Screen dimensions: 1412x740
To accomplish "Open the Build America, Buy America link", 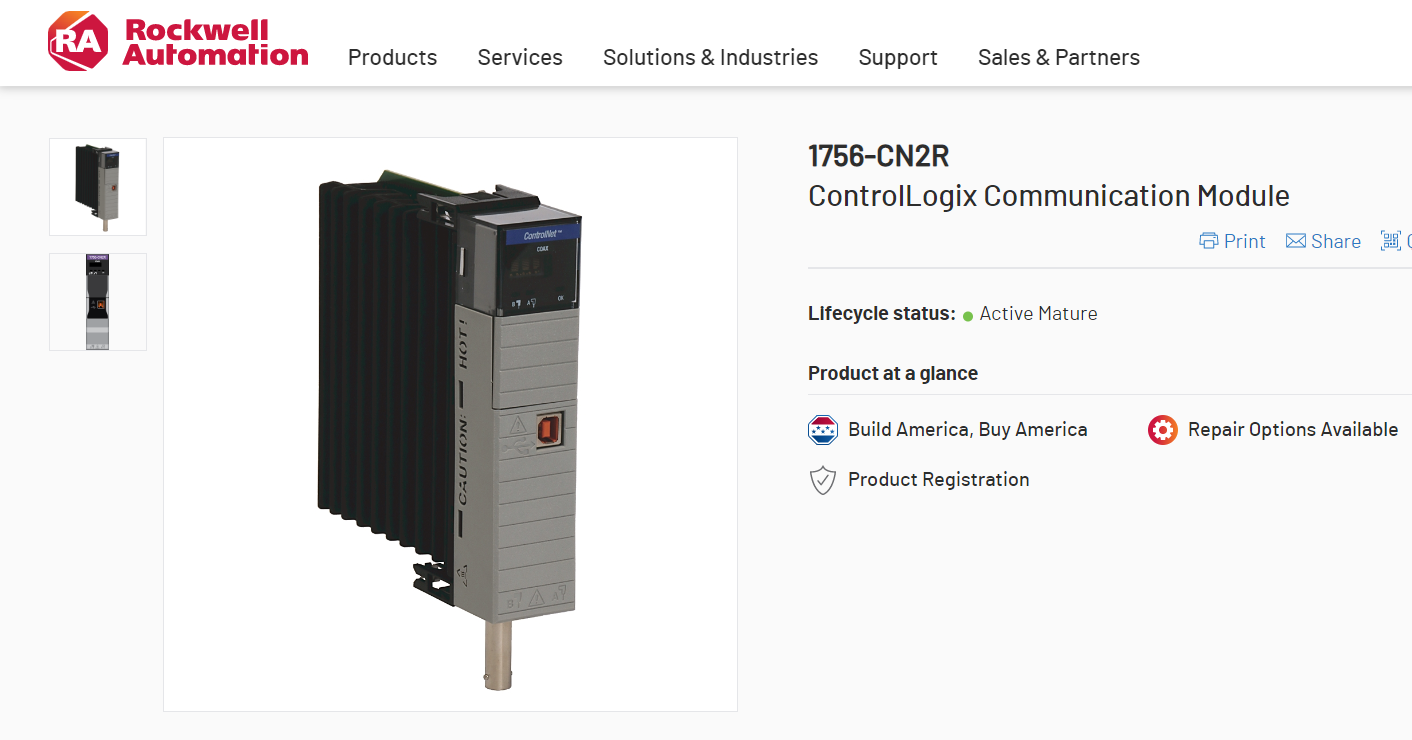I will point(968,430).
